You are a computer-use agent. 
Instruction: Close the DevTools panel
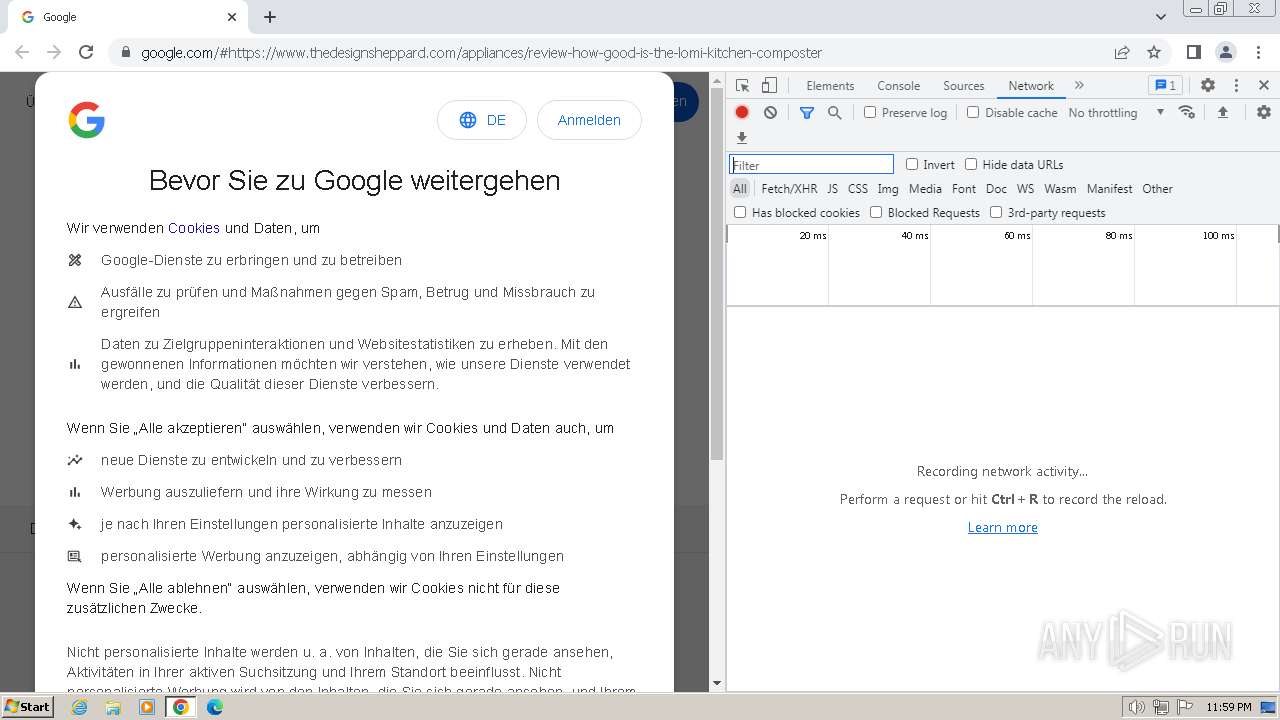tap(1264, 85)
